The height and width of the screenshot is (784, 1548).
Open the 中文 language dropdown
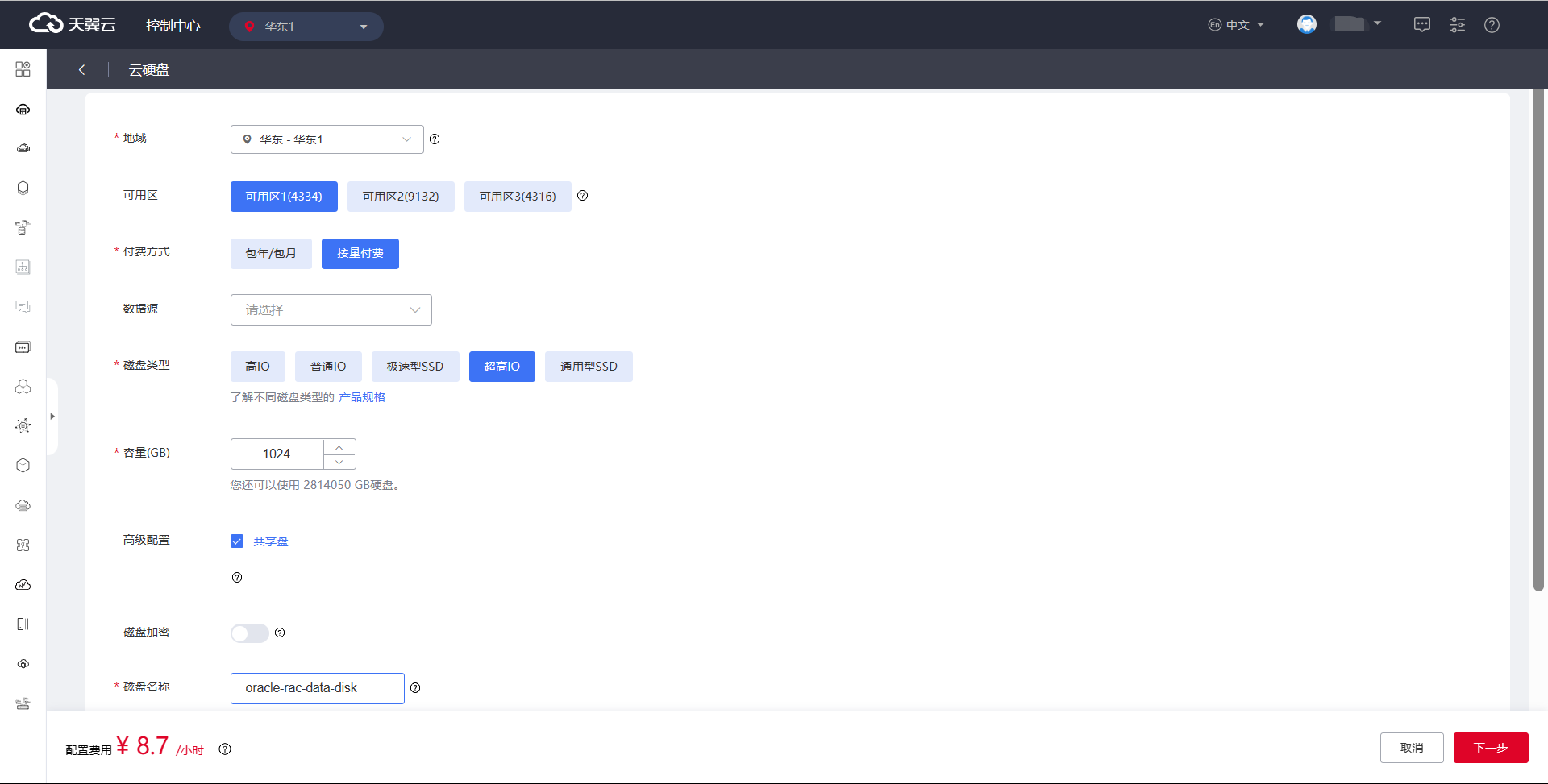[x=1237, y=25]
